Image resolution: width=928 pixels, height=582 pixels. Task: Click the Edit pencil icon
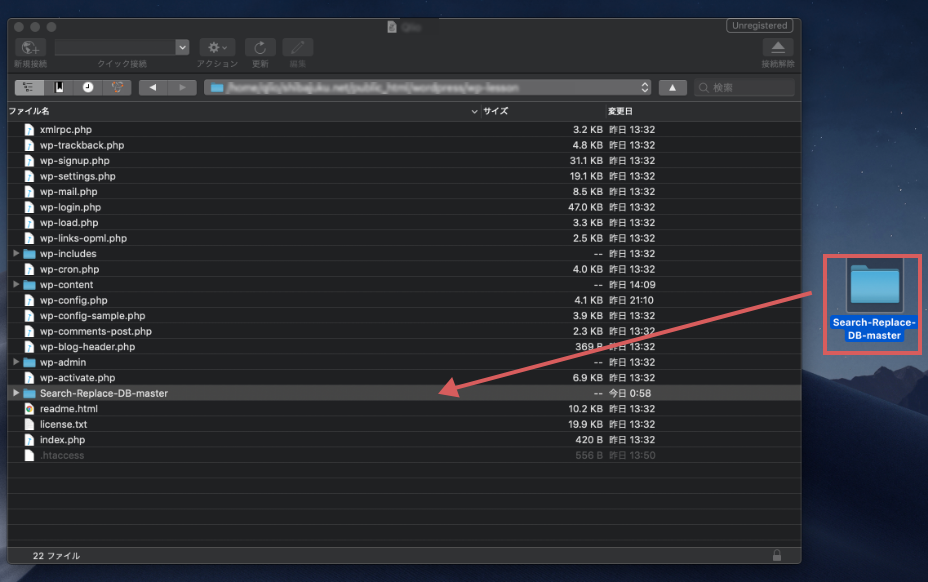[297, 47]
